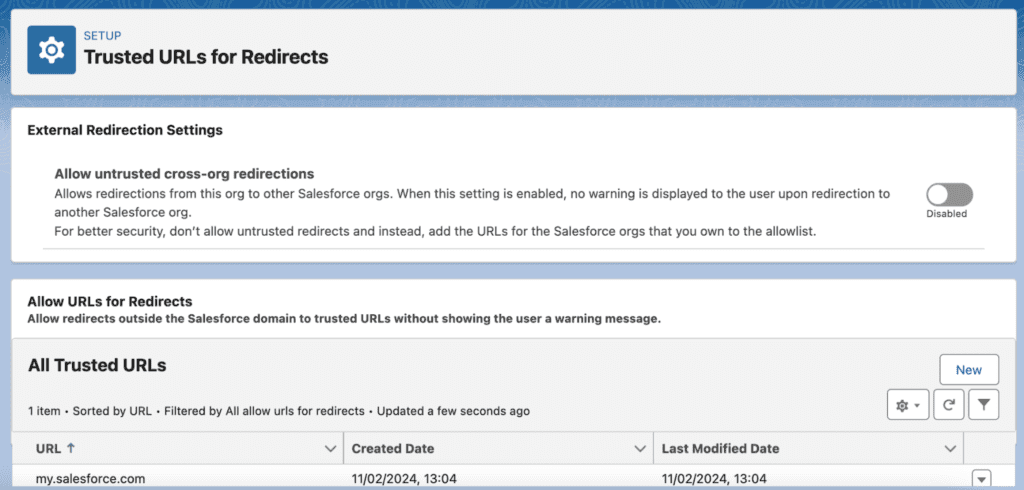
Task: Open the list view controls gear menu
Action: pyautogui.click(x=907, y=405)
